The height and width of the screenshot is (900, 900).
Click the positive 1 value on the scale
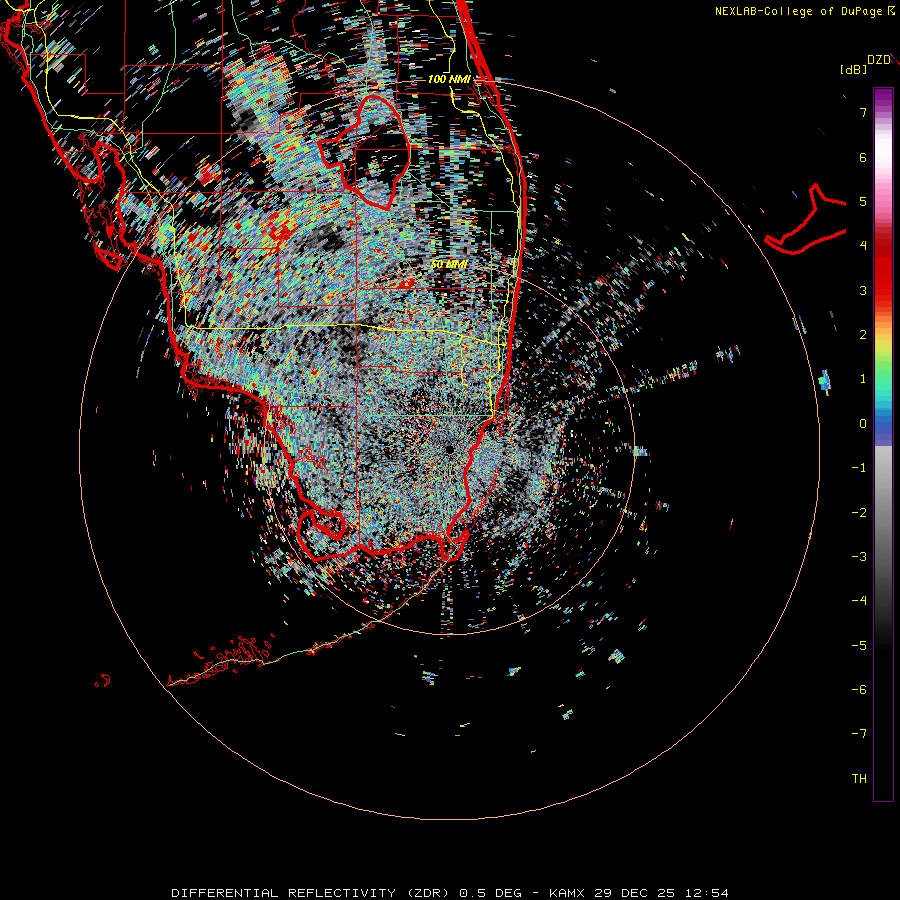click(x=863, y=379)
